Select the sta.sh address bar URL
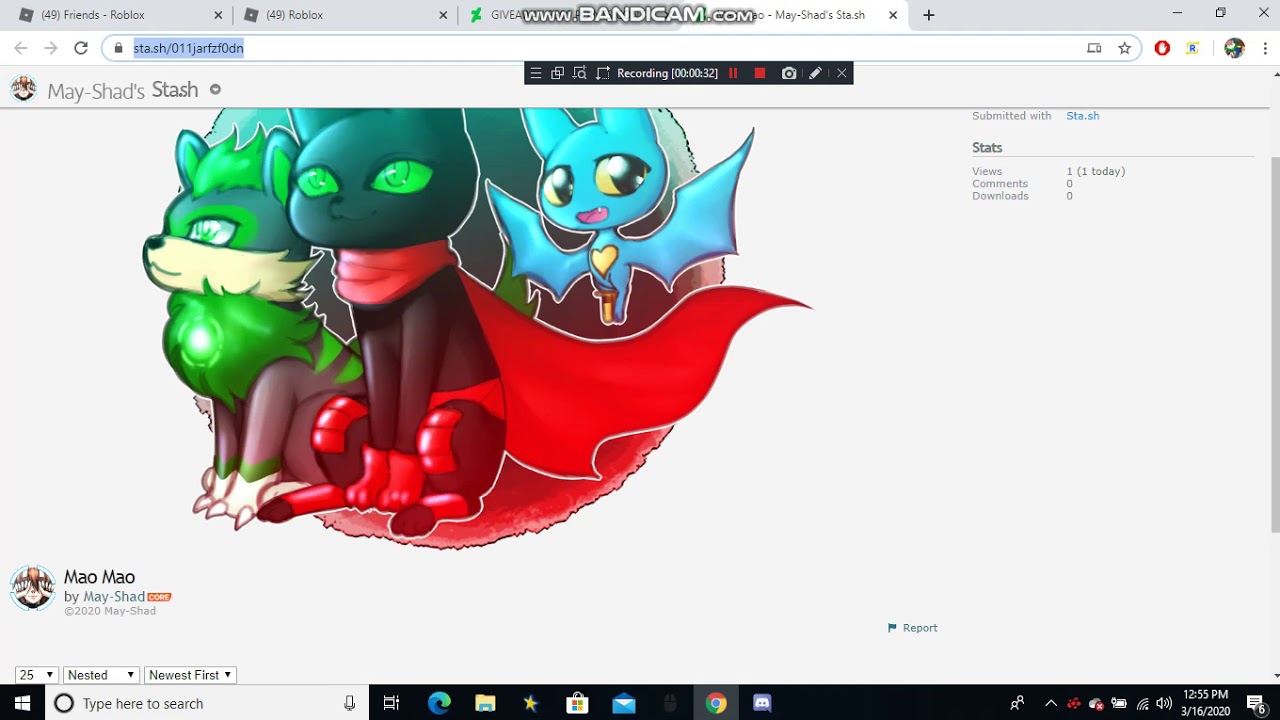This screenshot has width=1280, height=720. (x=189, y=48)
